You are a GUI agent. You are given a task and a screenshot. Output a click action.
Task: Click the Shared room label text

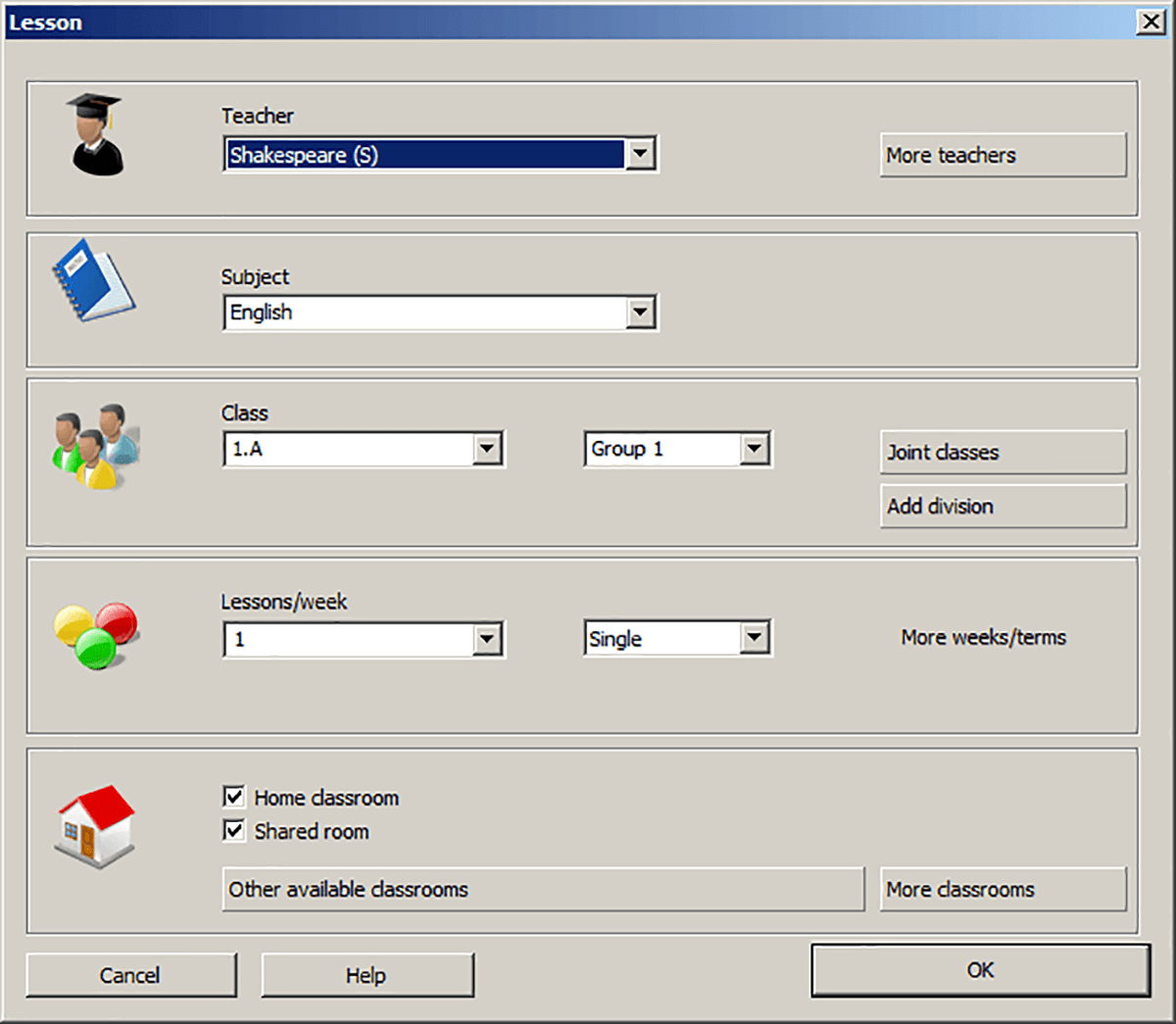312,831
